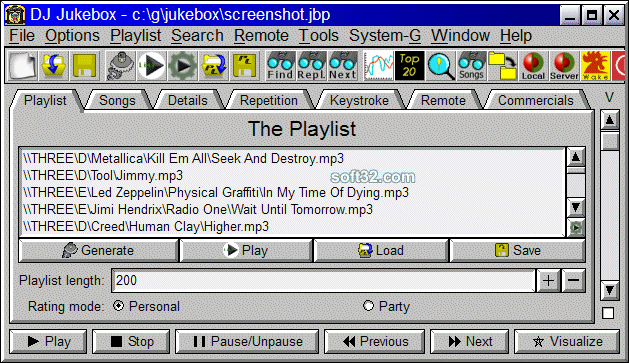This screenshot has width=629, height=363.
Task: Click the Load playlist PL folder icon
Action: coord(213,65)
